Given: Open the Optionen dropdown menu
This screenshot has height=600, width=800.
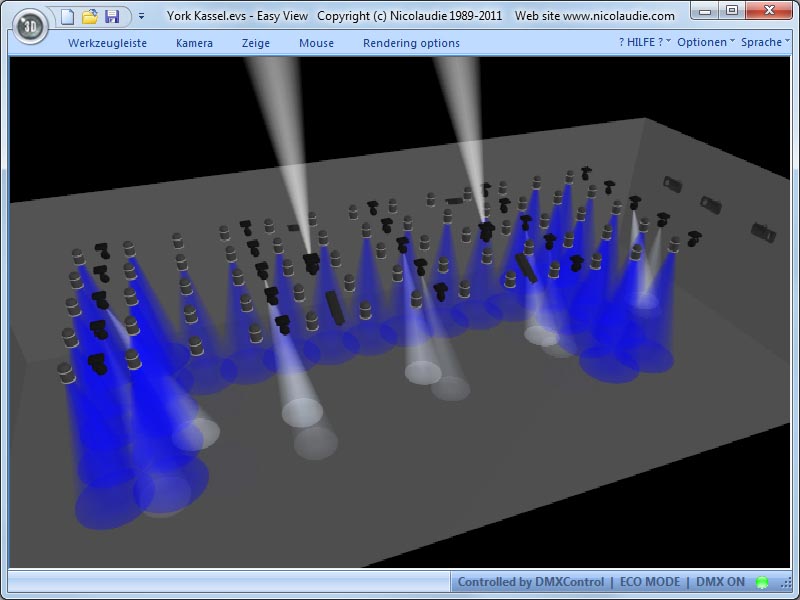Looking at the screenshot, I should (x=705, y=43).
